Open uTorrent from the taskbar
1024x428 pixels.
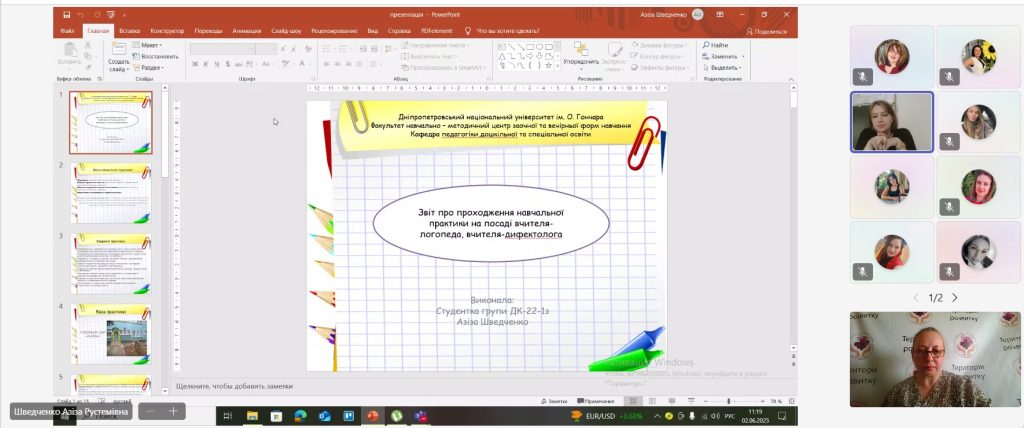(396, 416)
